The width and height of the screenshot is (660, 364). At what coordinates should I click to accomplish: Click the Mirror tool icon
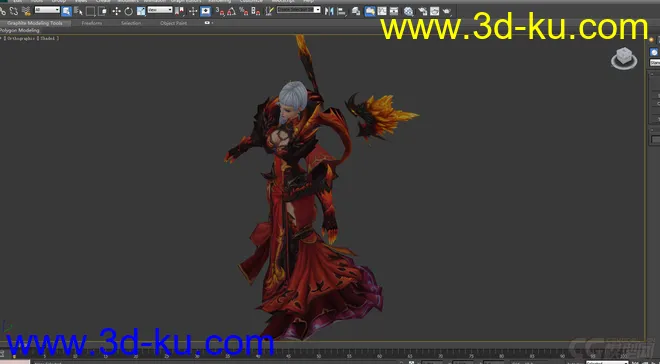click(x=329, y=11)
